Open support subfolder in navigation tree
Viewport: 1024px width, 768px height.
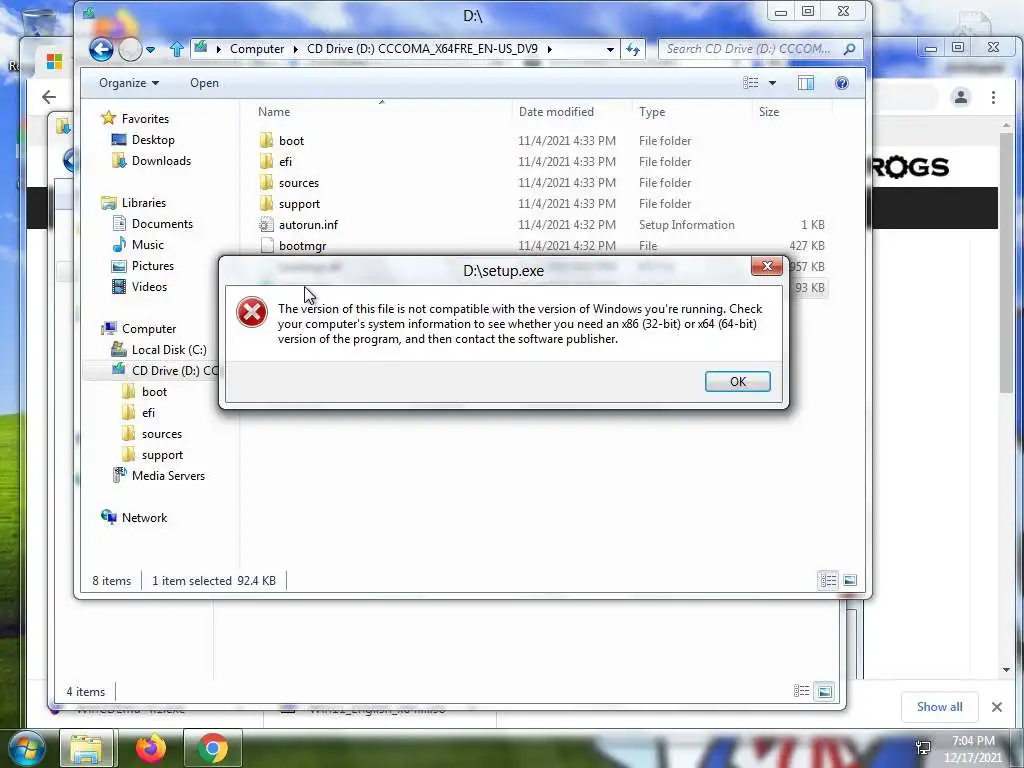162,455
